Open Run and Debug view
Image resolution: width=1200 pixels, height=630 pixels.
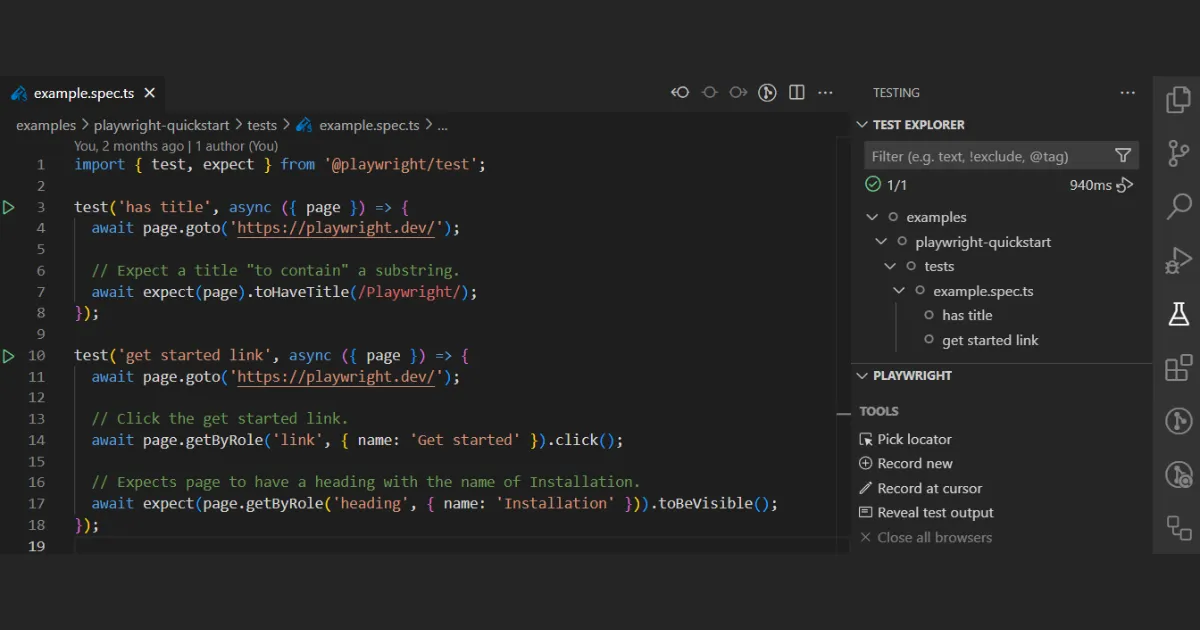[1179, 261]
